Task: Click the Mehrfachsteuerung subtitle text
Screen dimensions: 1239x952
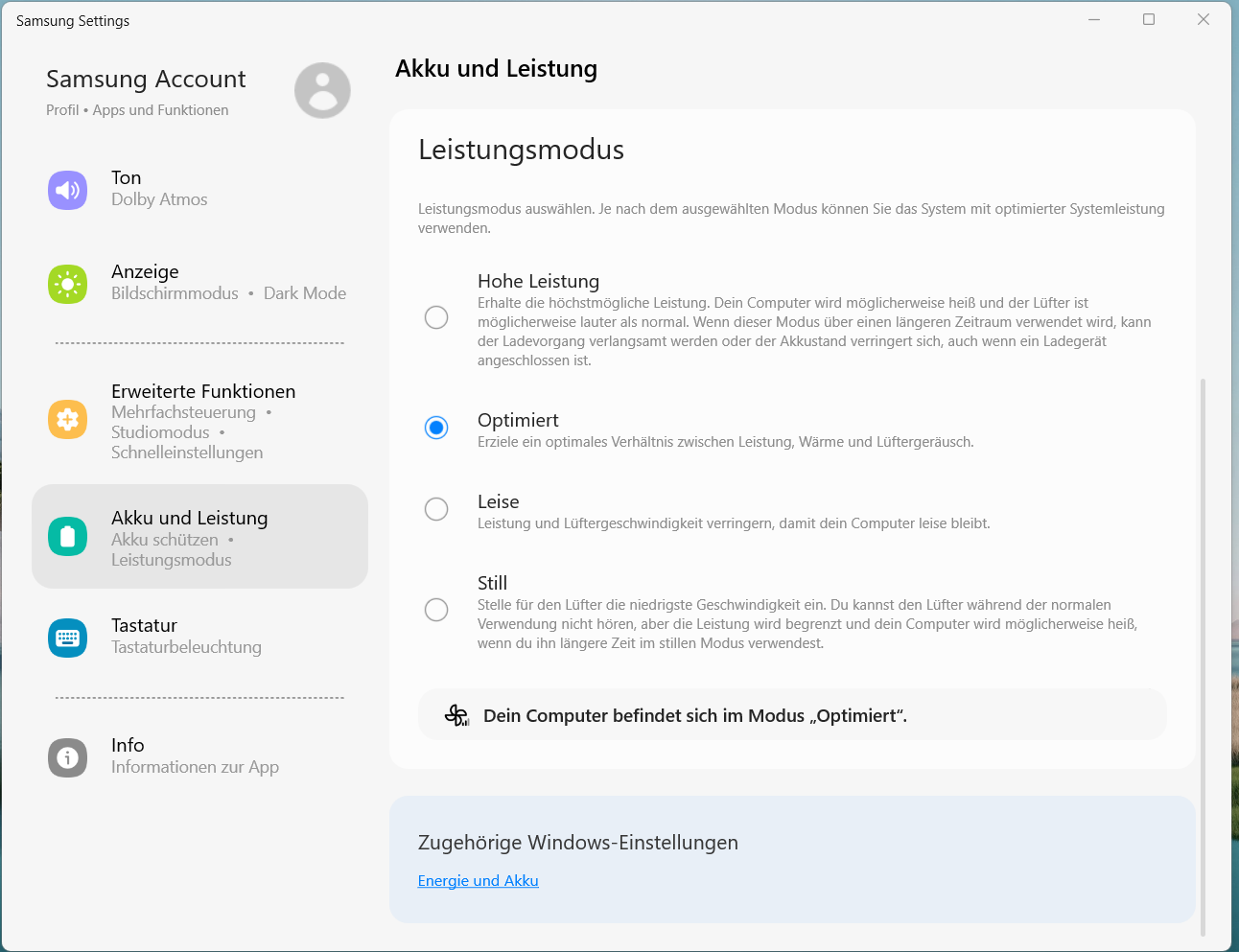Action: [183, 412]
